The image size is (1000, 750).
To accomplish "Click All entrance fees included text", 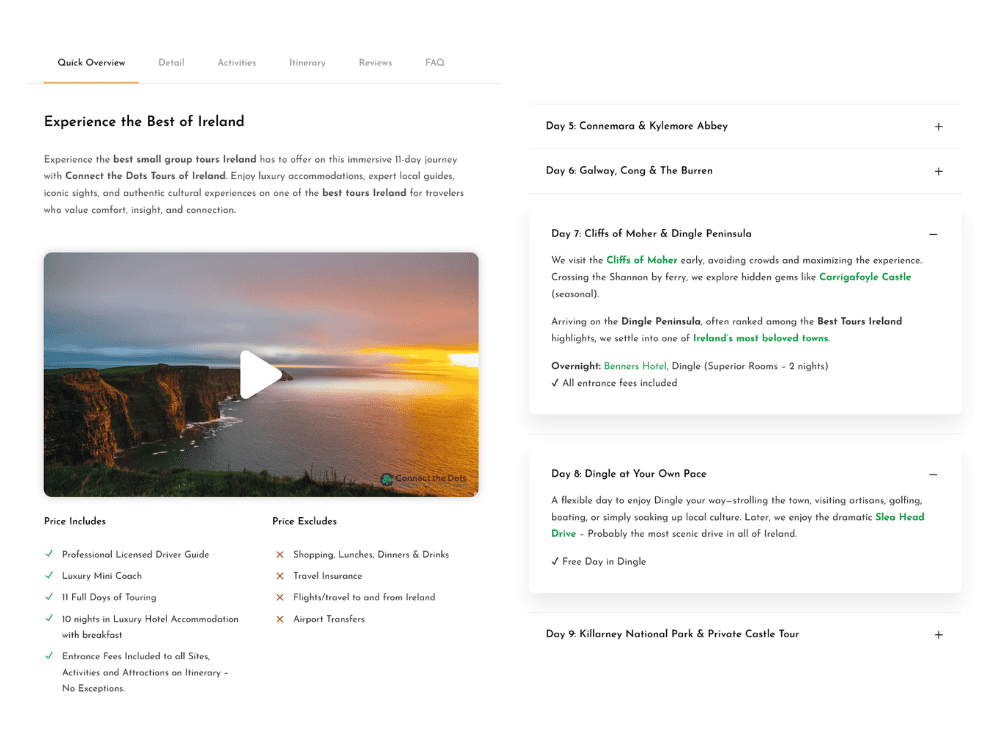I will tap(620, 383).
